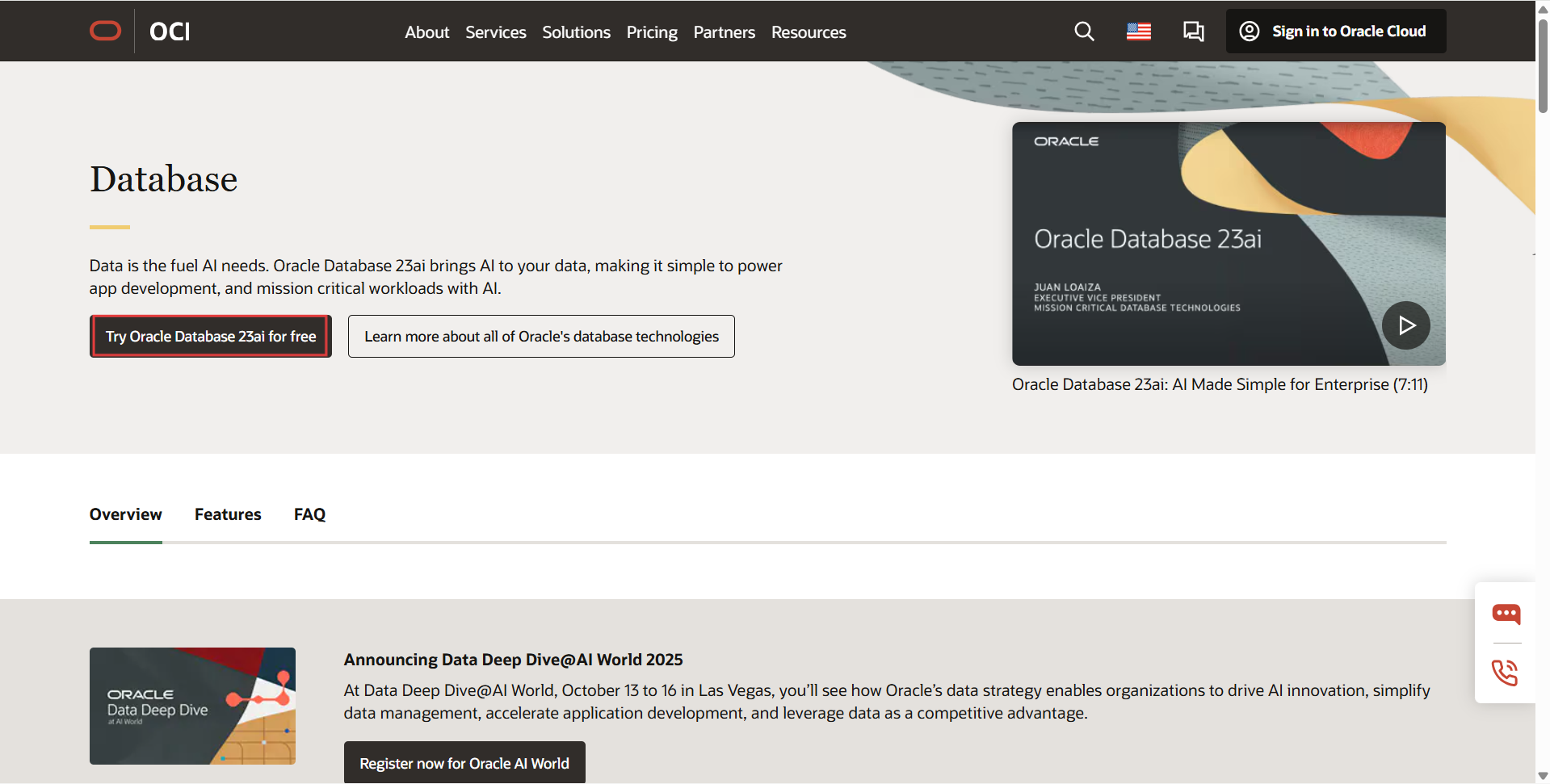Click the user profile icon in sign-in button
Viewport: 1550px width, 784px height.
(x=1249, y=31)
